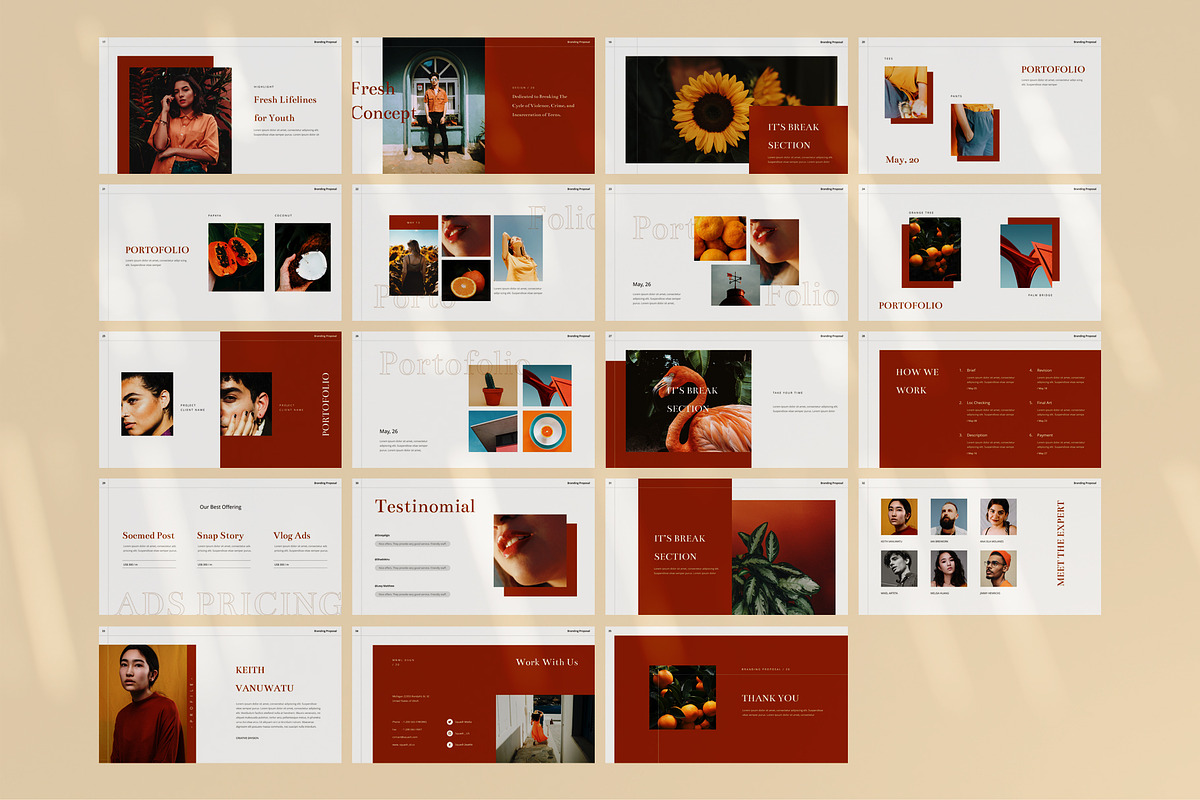Click the orange tree photo

pos(935,249)
